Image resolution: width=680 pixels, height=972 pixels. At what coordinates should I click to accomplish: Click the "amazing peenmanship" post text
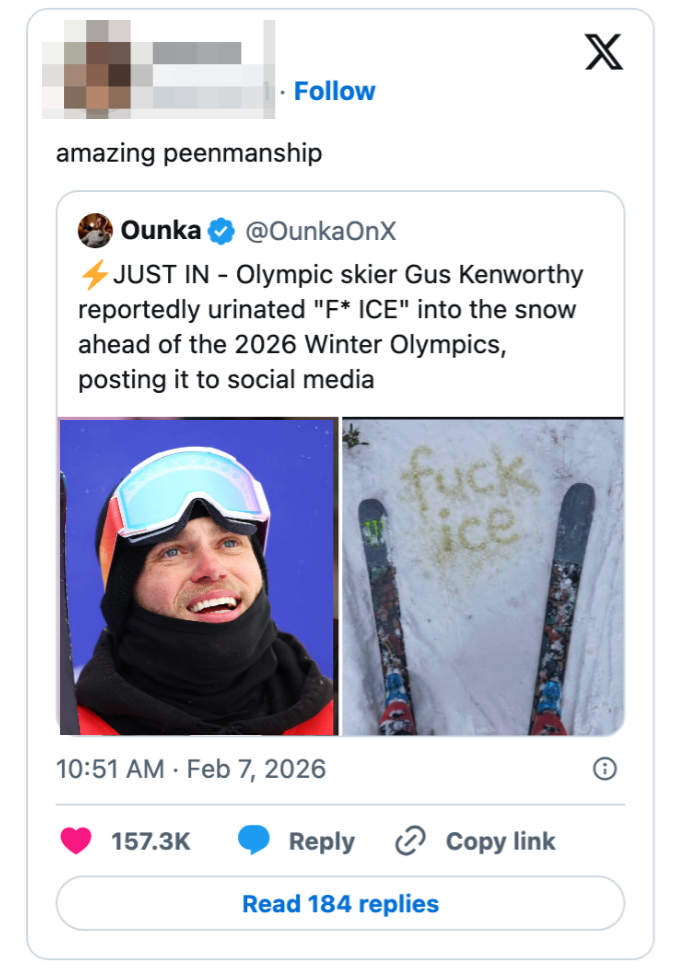click(189, 153)
